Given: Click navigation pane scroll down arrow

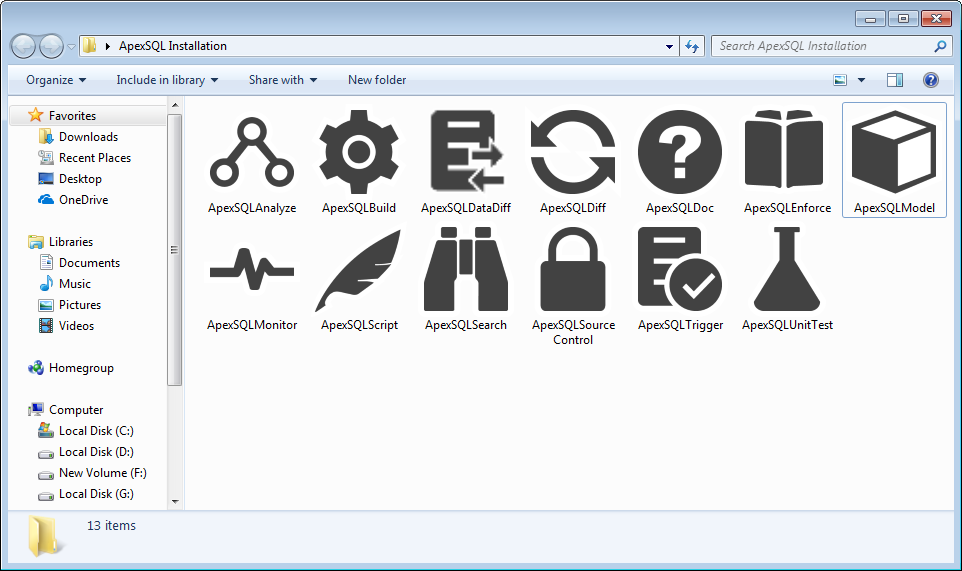Looking at the screenshot, I should pyautogui.click(x=175, y=502).
